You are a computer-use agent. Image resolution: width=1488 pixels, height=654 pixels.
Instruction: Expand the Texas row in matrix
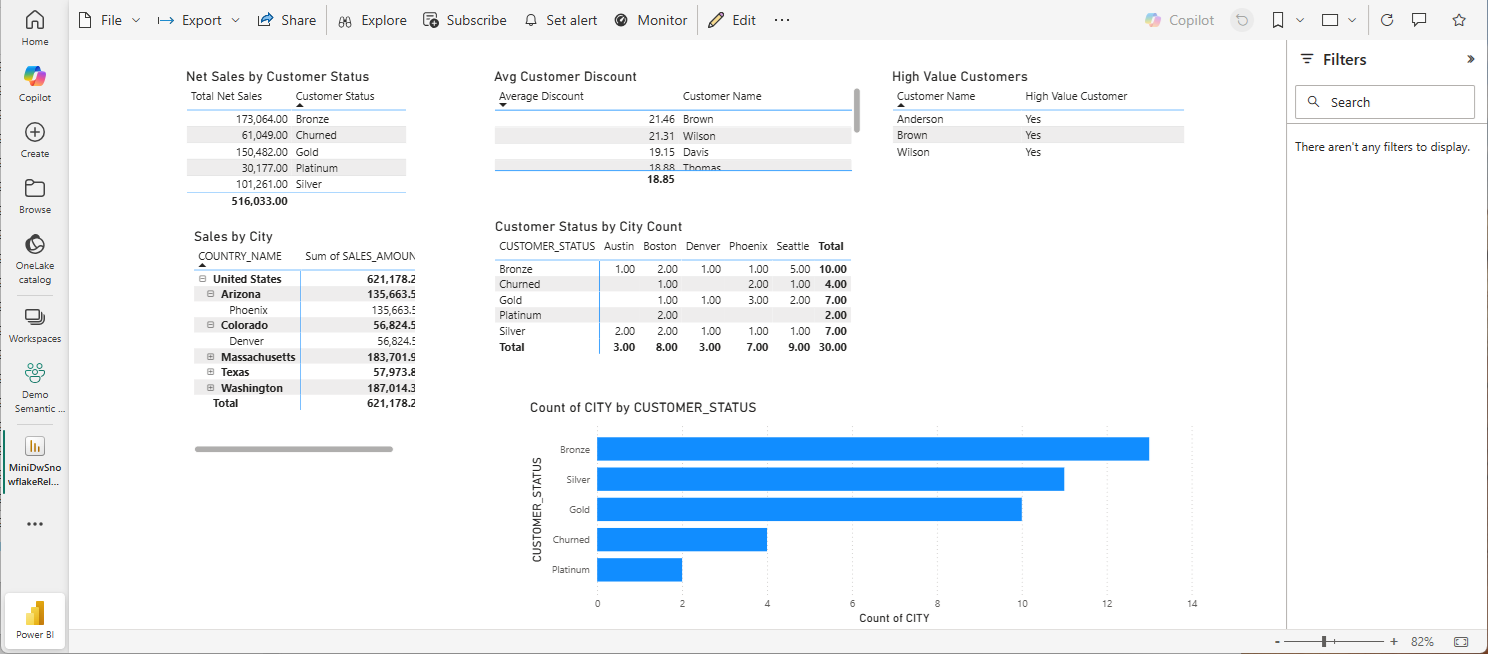pyautogui.click(x=211, y=372)
